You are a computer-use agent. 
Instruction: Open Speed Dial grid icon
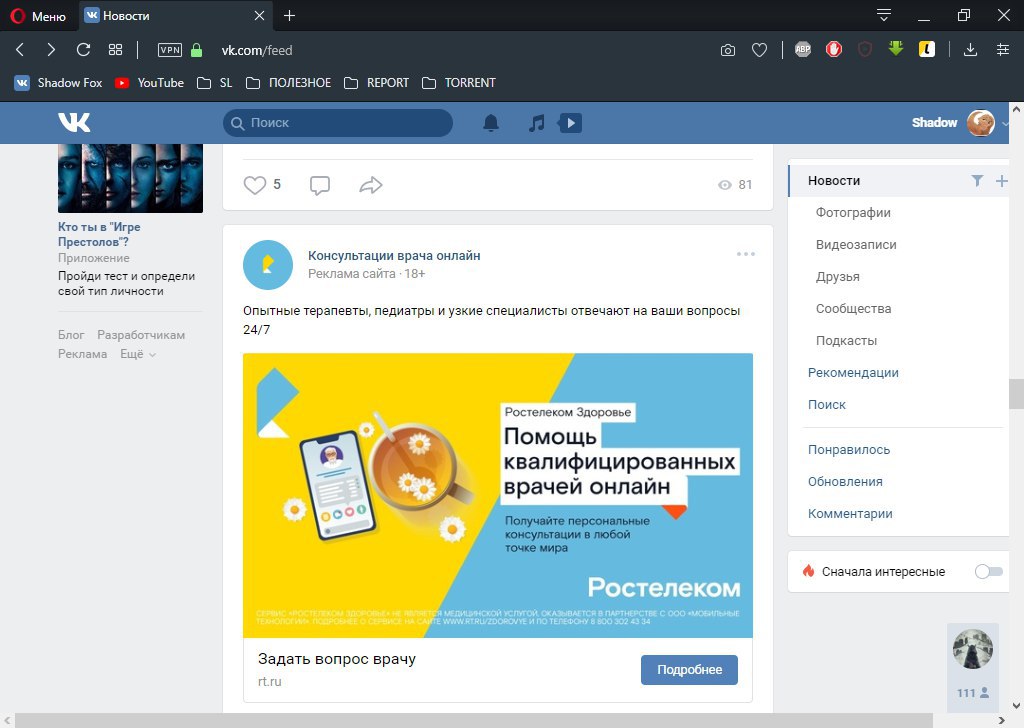(116, 50)
